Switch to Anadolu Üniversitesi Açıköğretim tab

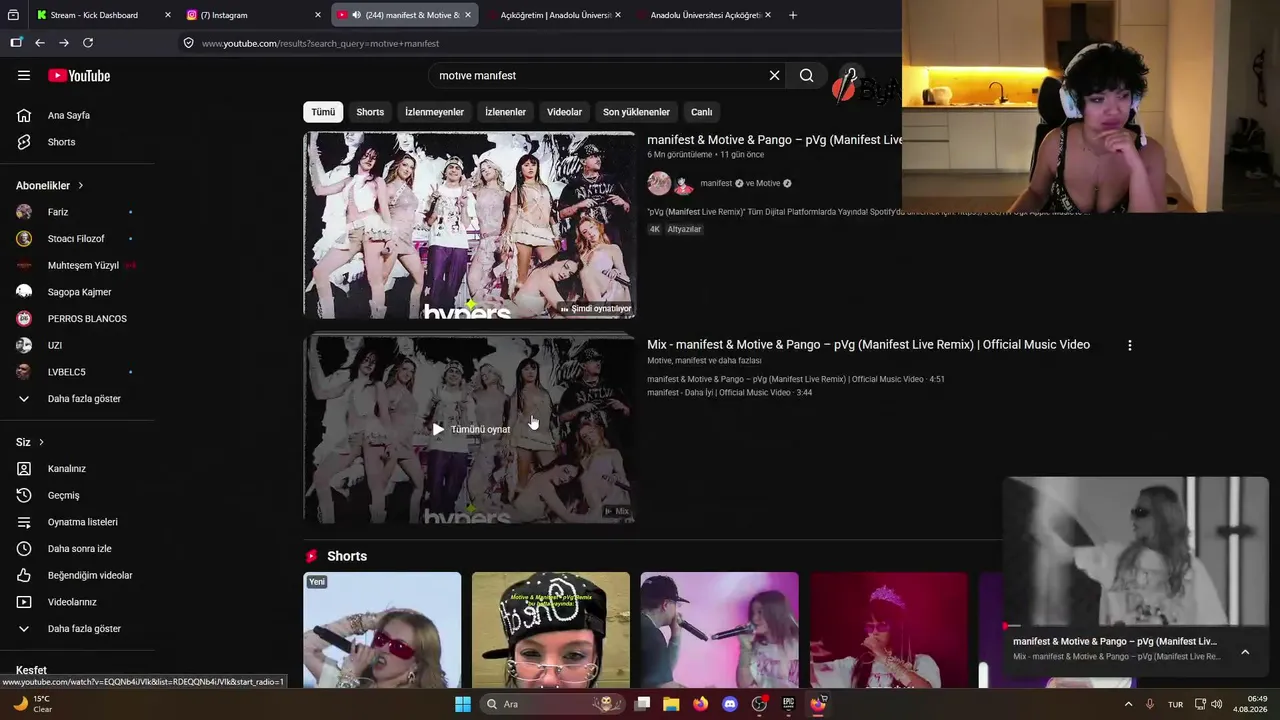704,15
